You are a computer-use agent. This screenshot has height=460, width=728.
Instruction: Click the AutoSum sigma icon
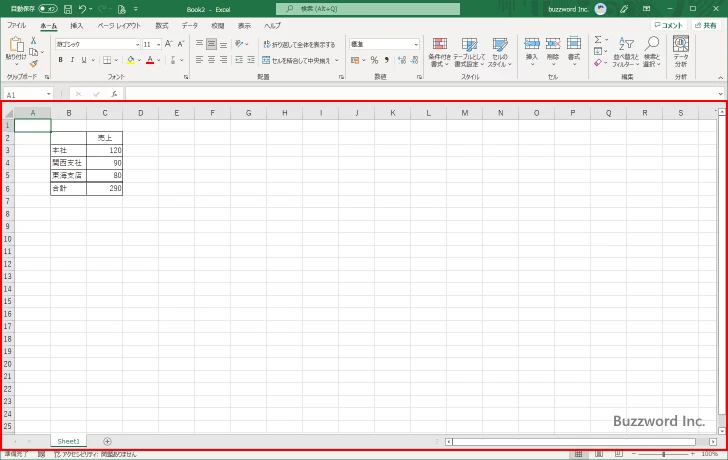click(598, 40)
